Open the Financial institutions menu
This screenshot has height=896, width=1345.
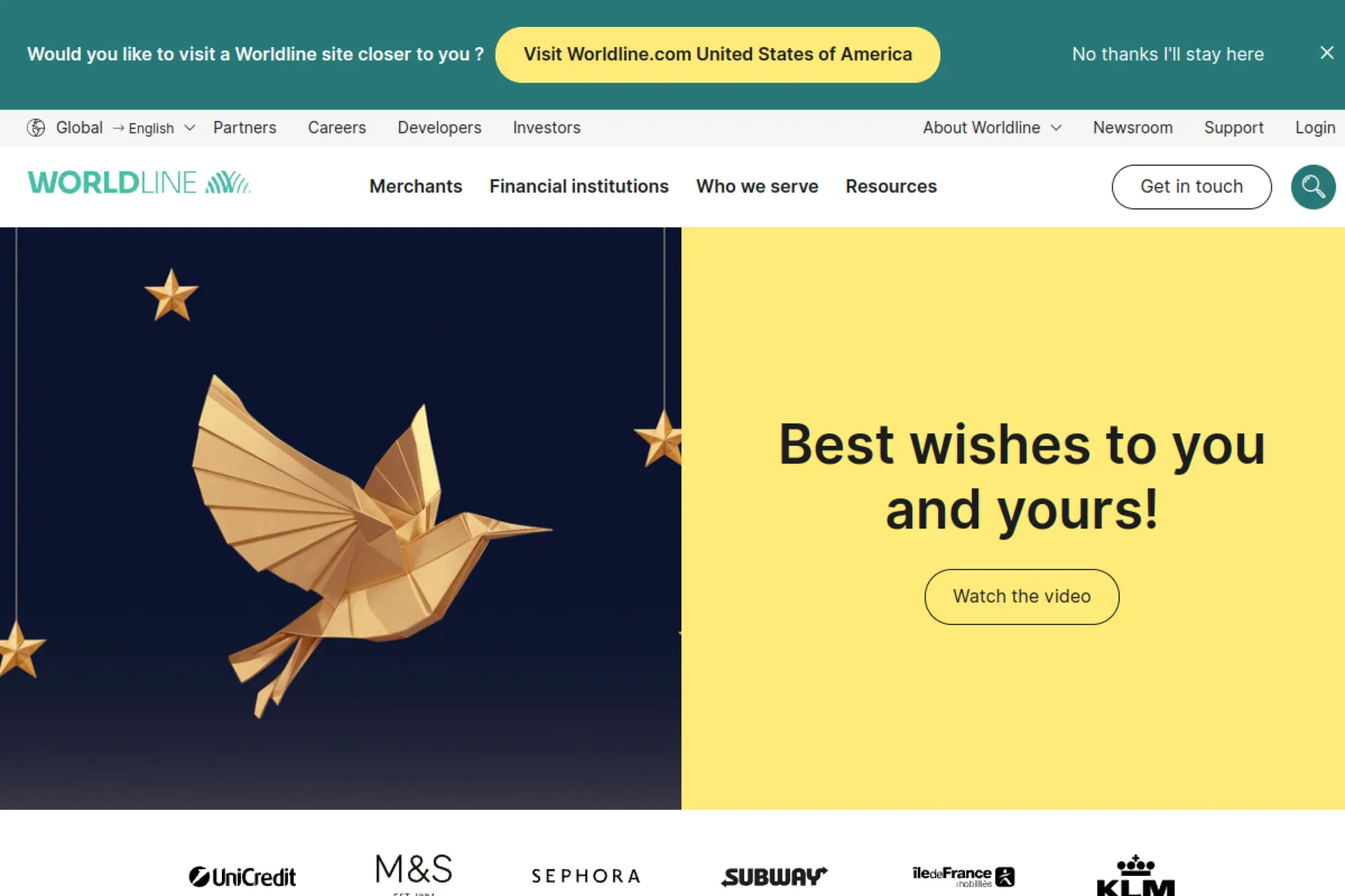pos(579,186)
